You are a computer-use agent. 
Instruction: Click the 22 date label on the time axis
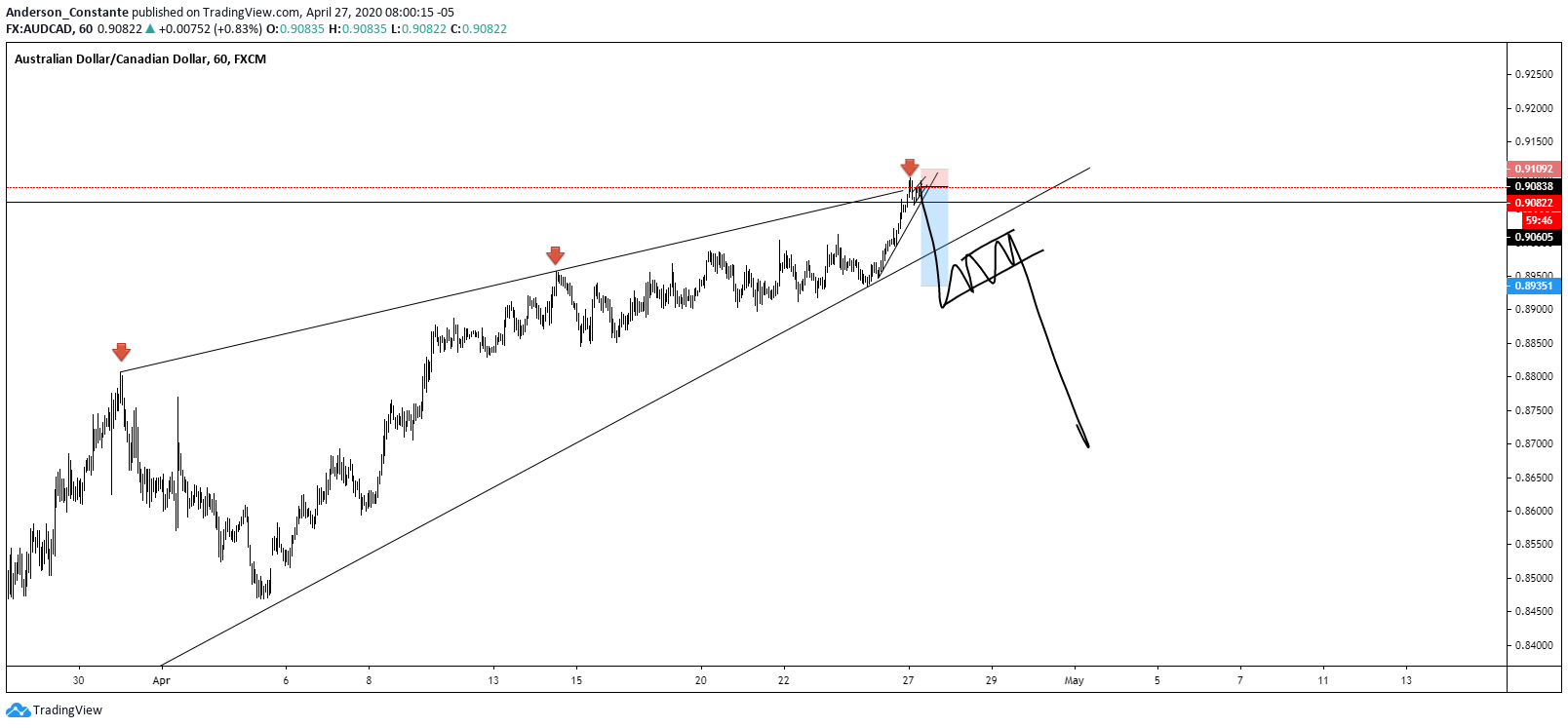pos(784,680)
